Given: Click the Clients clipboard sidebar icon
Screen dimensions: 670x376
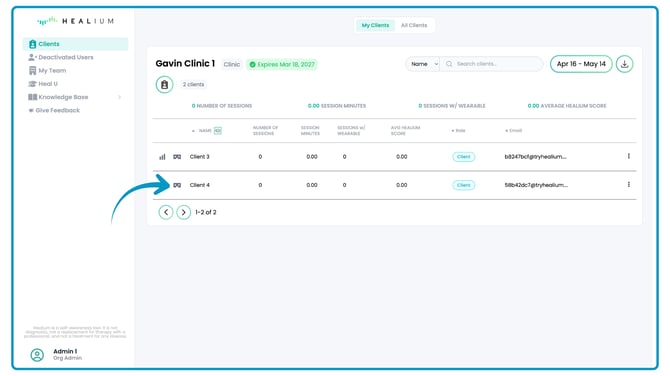Looking at the screenshot, I should (x=32, y=44).
